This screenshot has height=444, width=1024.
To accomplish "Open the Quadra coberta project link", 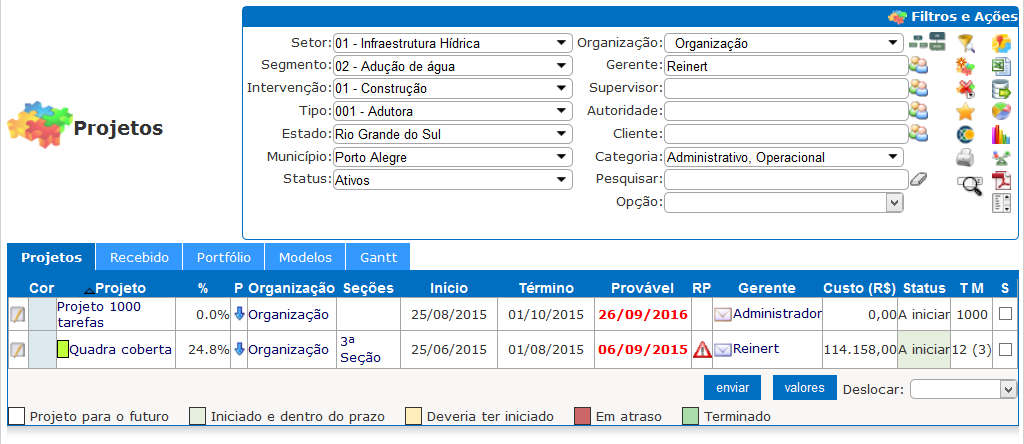I will pyautogui.click(x=121, y=349).
